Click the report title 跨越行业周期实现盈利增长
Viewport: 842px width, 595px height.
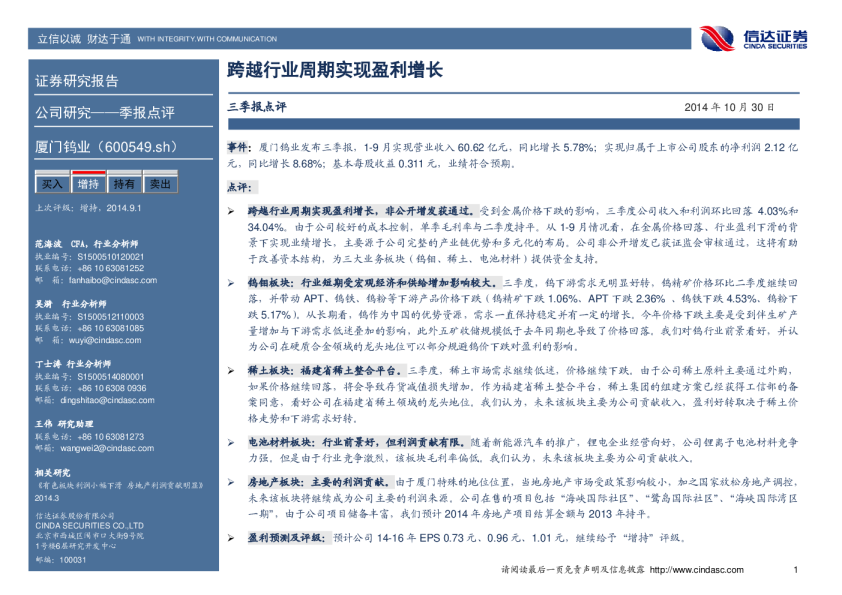point(335,72)
